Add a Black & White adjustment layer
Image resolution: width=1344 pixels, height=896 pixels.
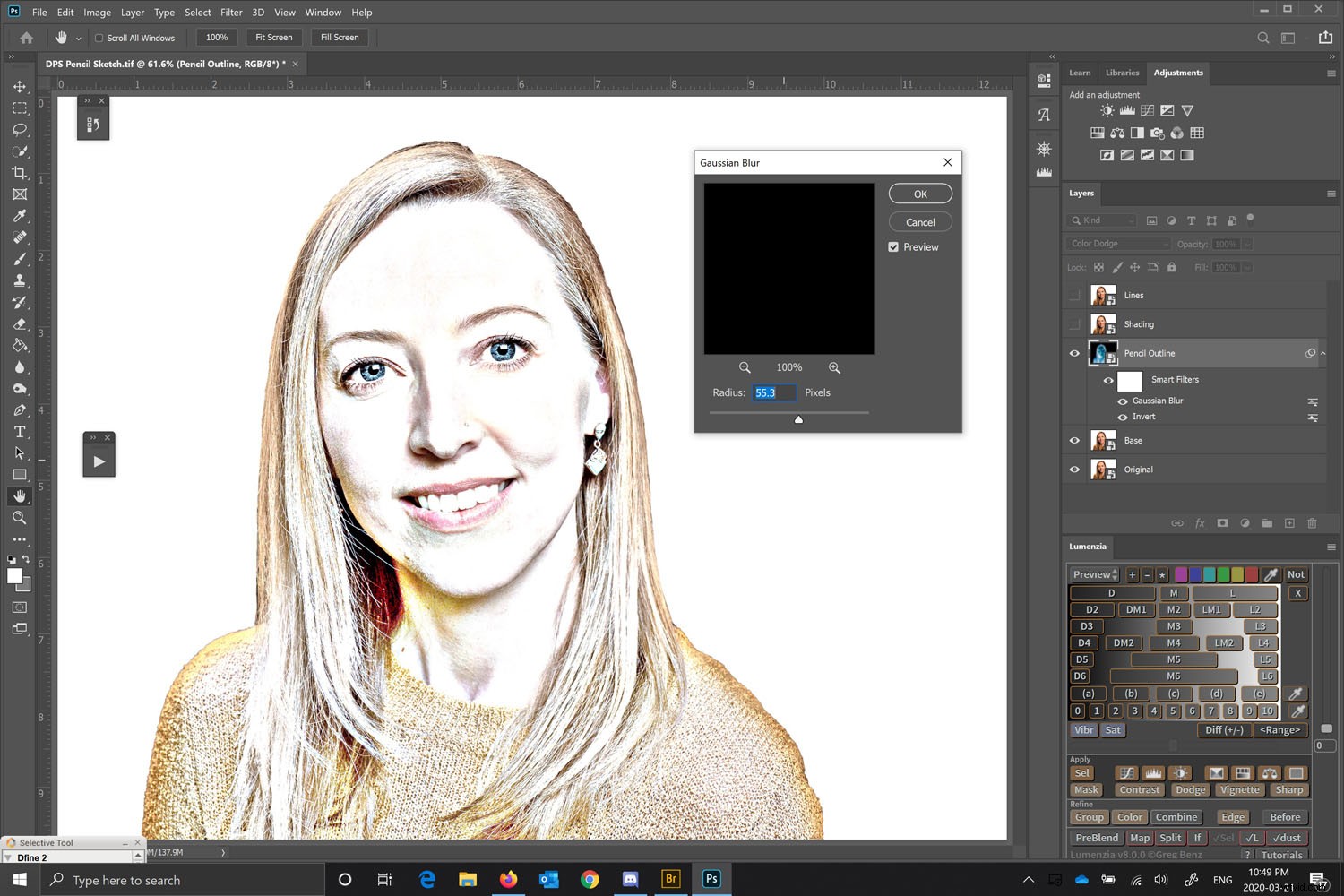pyautogui.click(x=1138, y=132)
